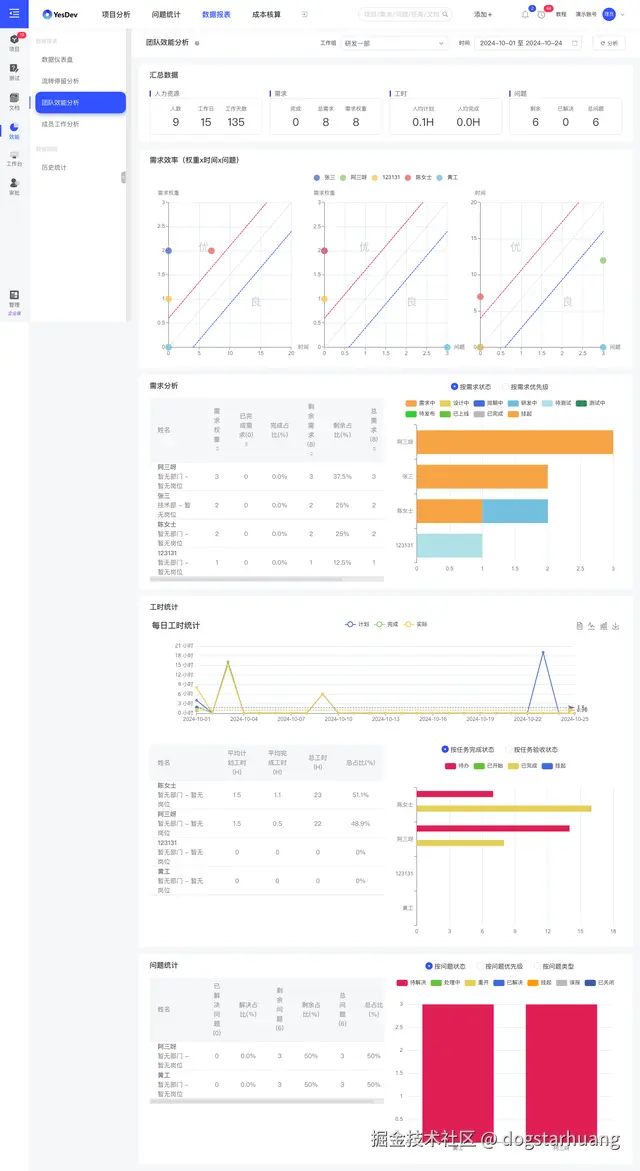Toggle 待办 legend swatch in task chart

tap(451, 766)
